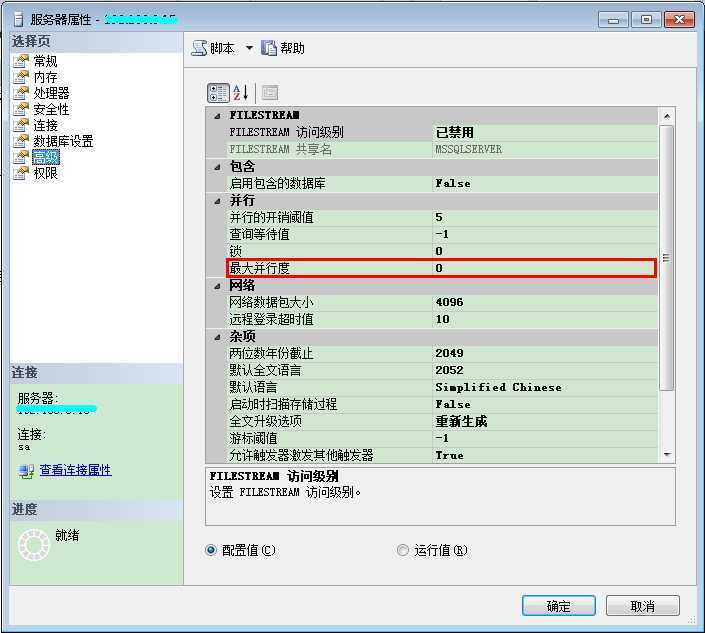Collapse the FILESTREAM section
Screen dimensions: 705x633
[x=218, y=116]
